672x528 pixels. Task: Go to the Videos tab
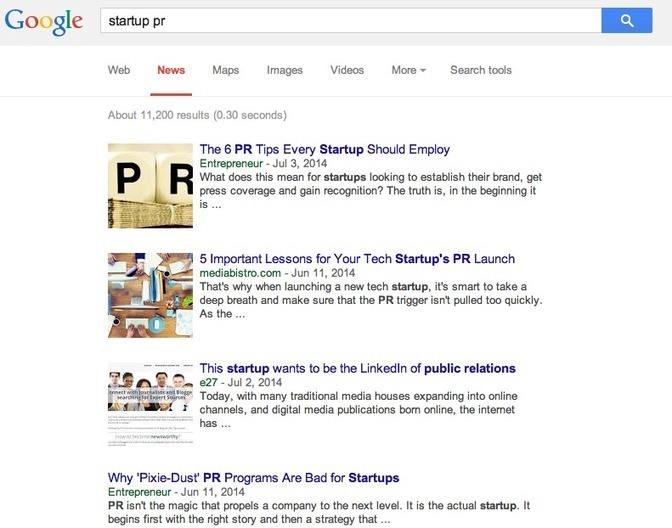[x=347, y=70]
